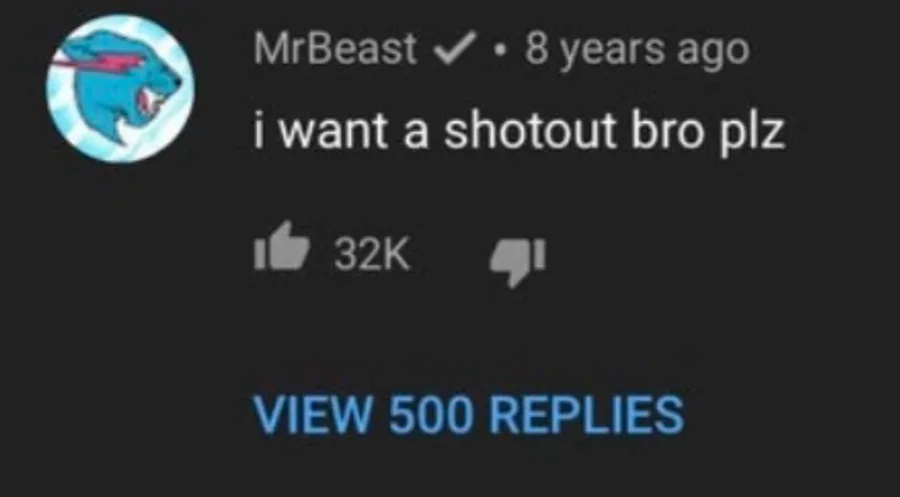Open the blue panther profile avatar
Viewport: 900px width, 497px height.
pyautogui.click(x=121, y=88)
